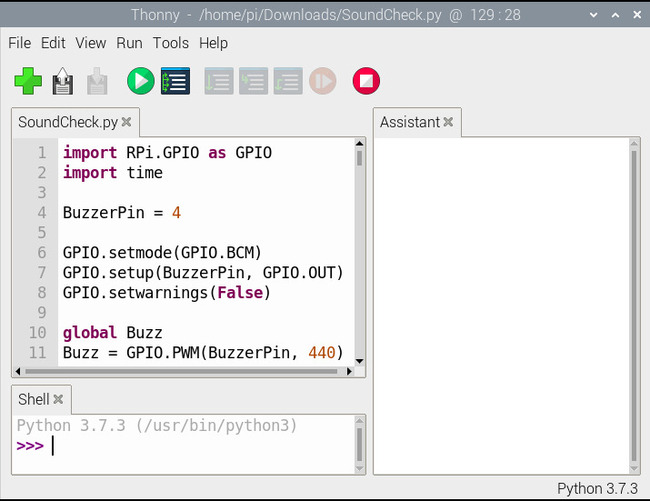Click the Shell prompt input line

coord(184,446)
